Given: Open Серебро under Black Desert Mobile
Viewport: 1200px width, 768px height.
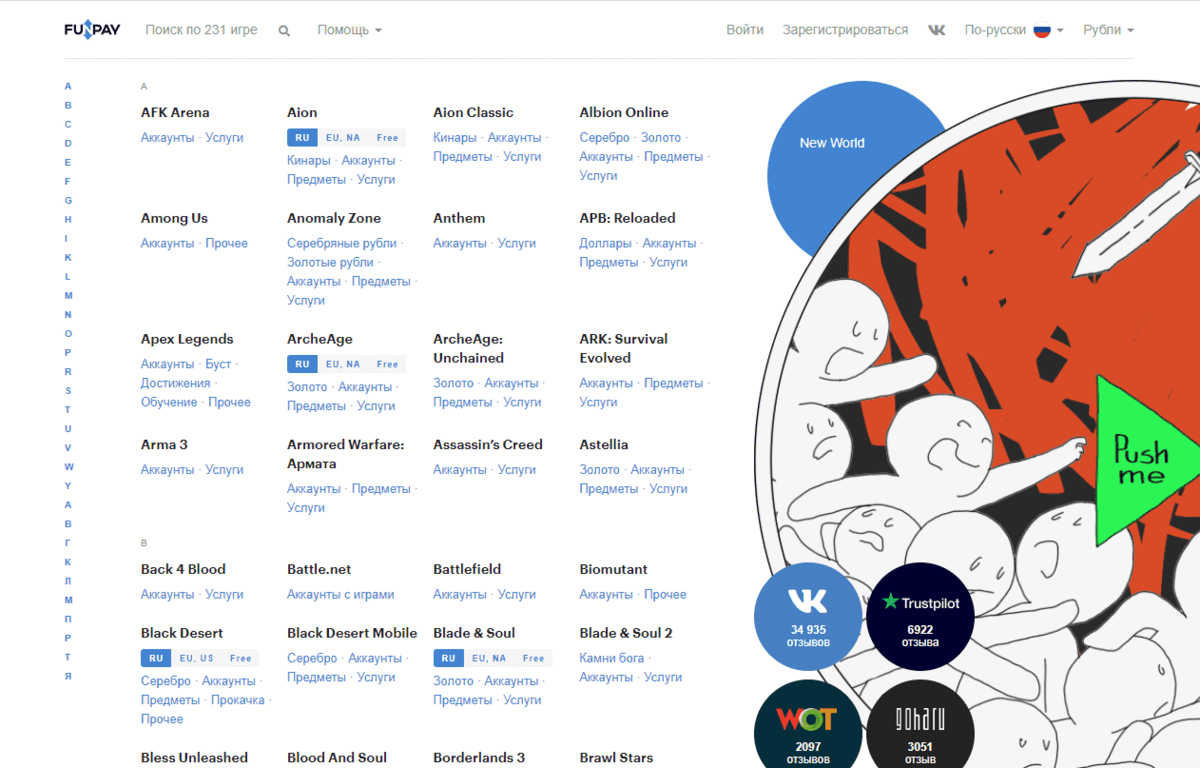Looking at the screenshot, I should 312,658.
